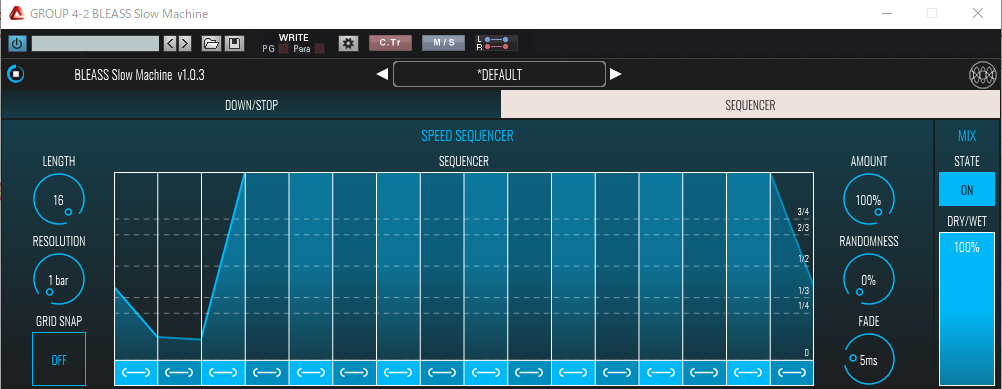Enable the WRITE PG checkbox
The height and width of the screenshot is (389, 1002).
tap(284, 49)
